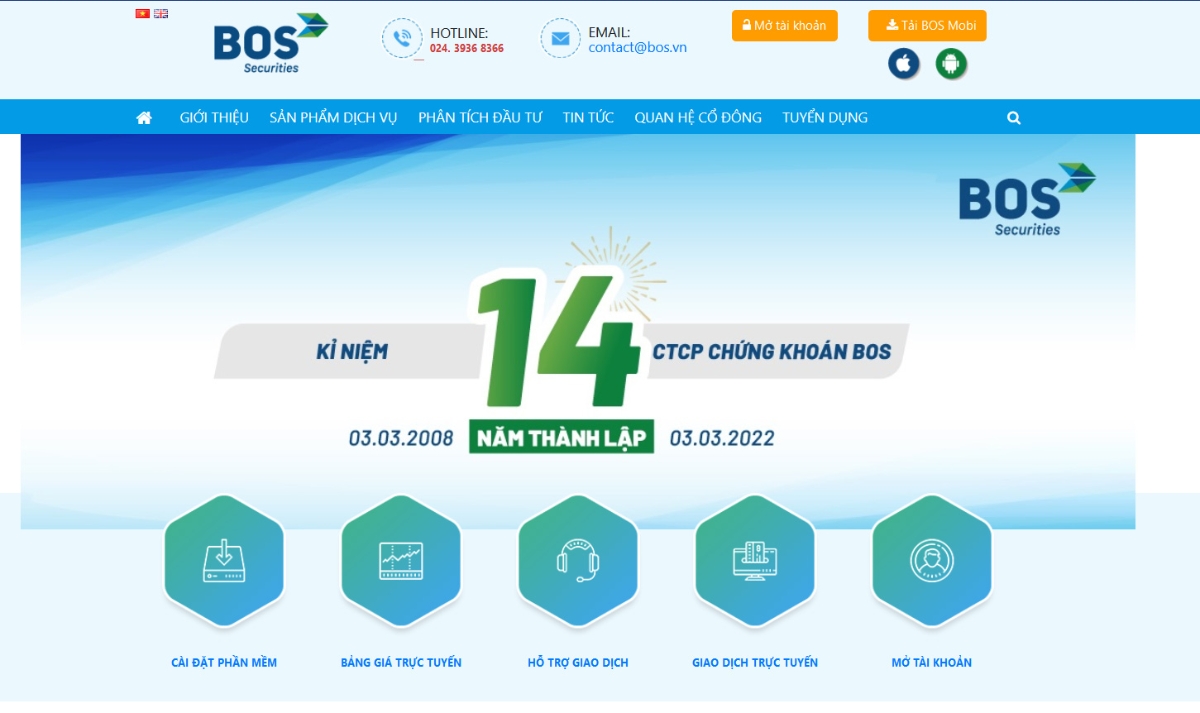Open the GIỚI THIỆU menu
The height and width of the screenshot is (713, 1200).
[214, 117]
